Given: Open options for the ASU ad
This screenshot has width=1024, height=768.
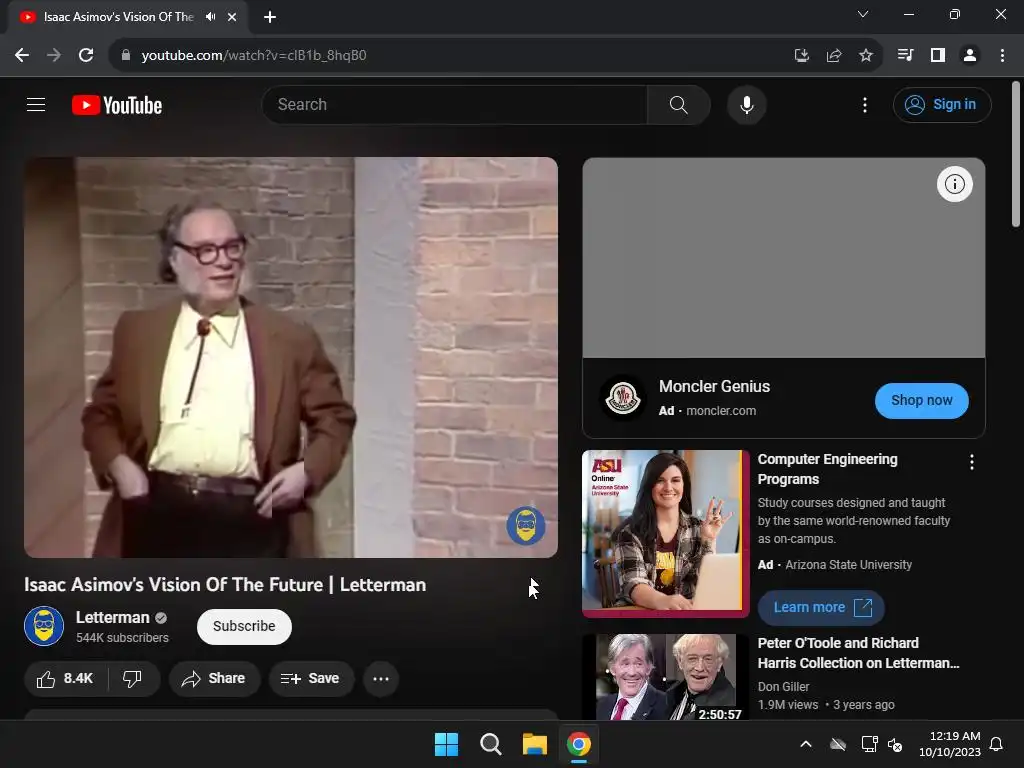Looking at the screenshot, I should [972, 462].
